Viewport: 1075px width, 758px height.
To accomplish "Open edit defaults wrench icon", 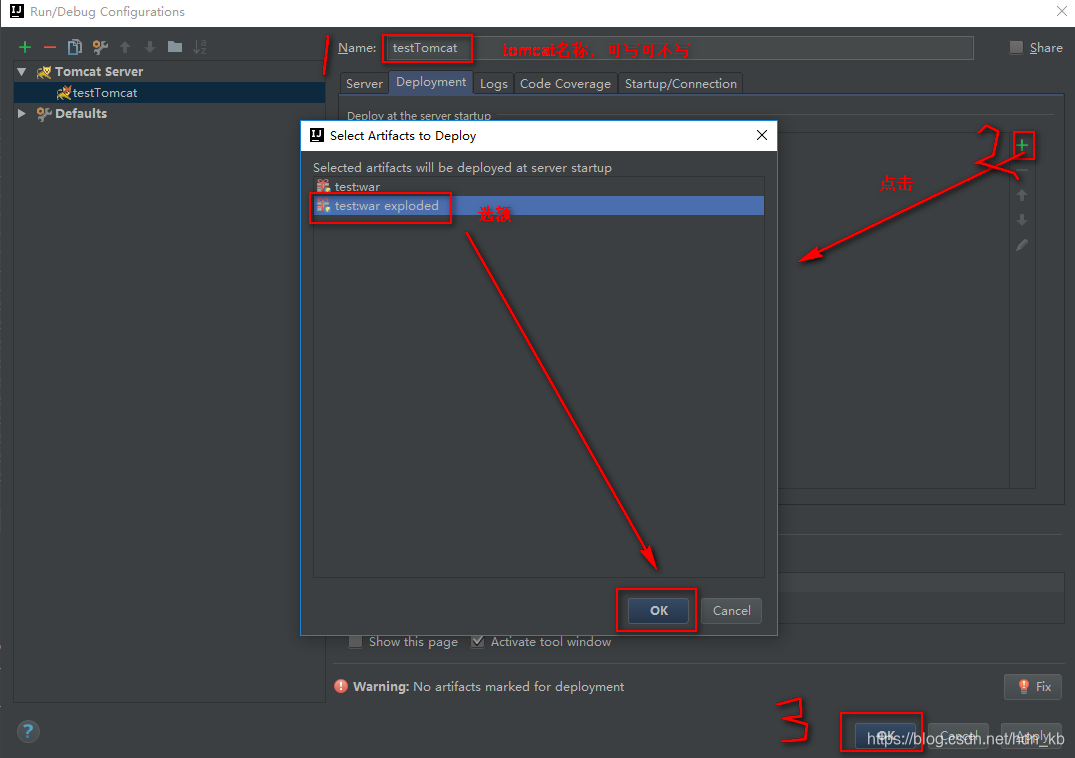I will coord(100,47).
